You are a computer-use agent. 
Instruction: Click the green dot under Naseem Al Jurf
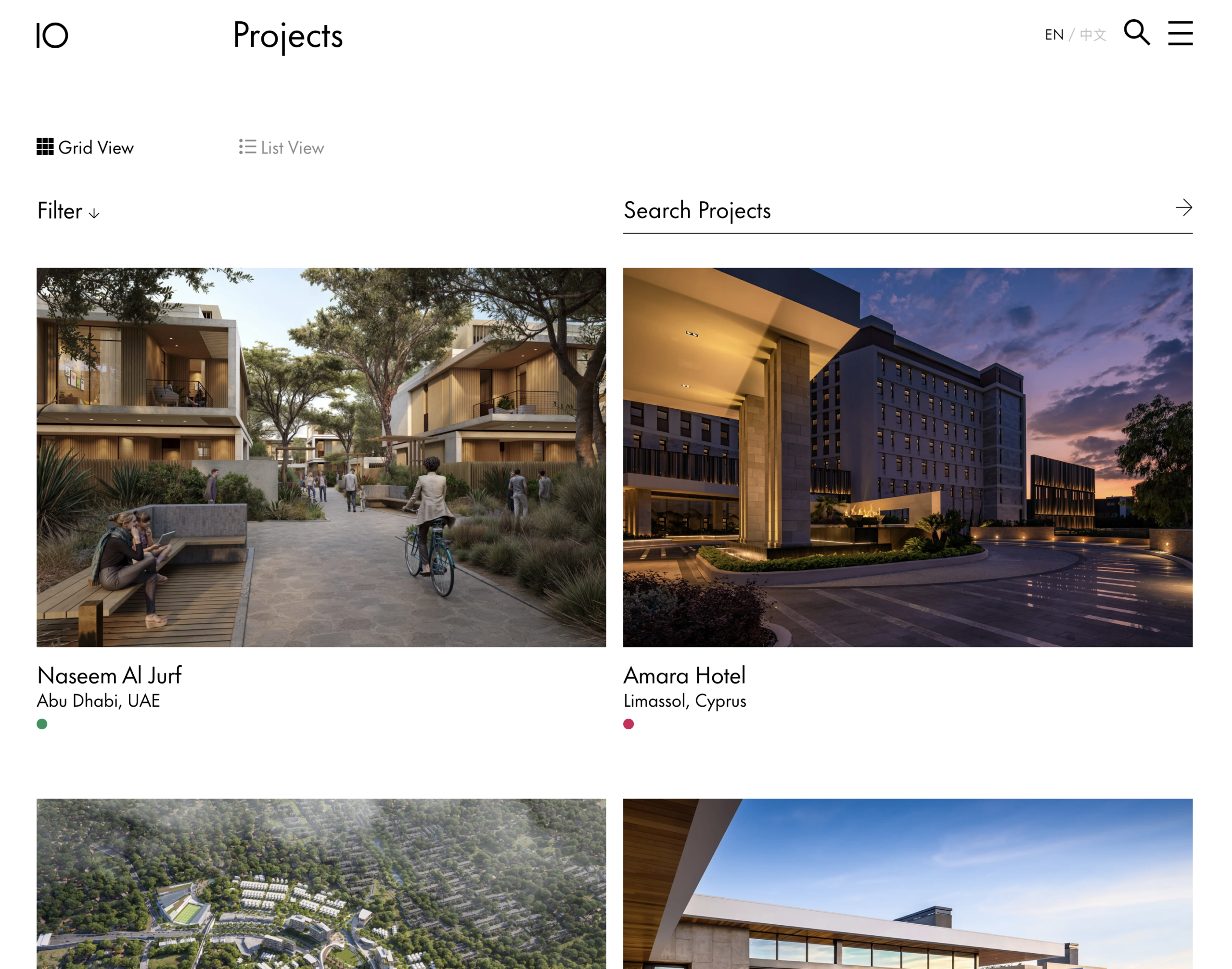click(x=42, y=724)
